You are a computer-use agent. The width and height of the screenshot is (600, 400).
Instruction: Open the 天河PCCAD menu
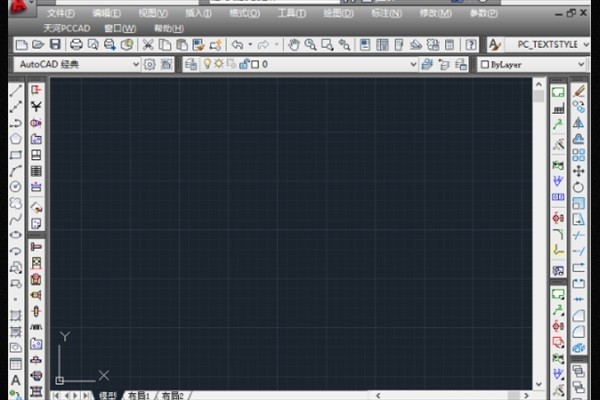click(67, 28)
